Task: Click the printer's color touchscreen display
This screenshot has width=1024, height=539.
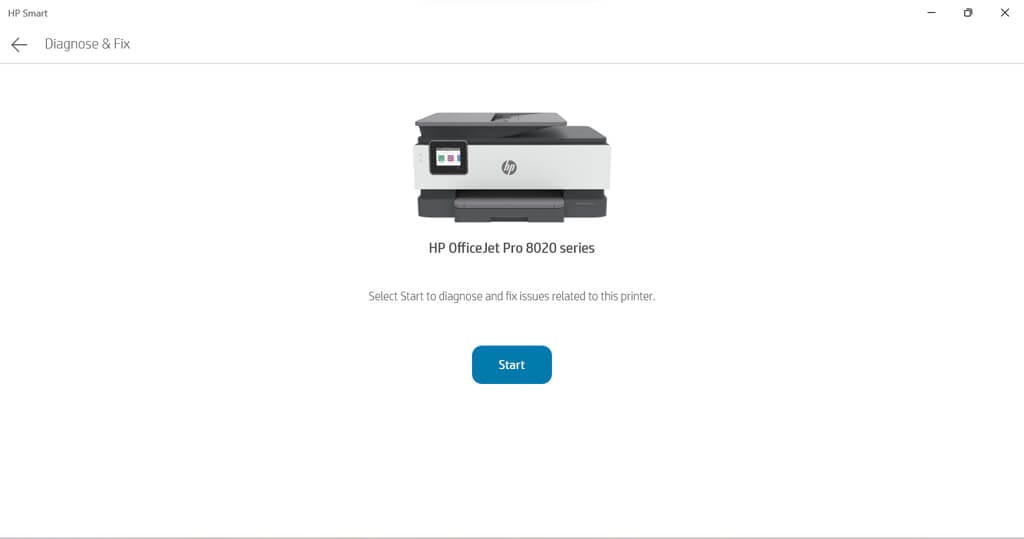Action: [x=449, y=157]
